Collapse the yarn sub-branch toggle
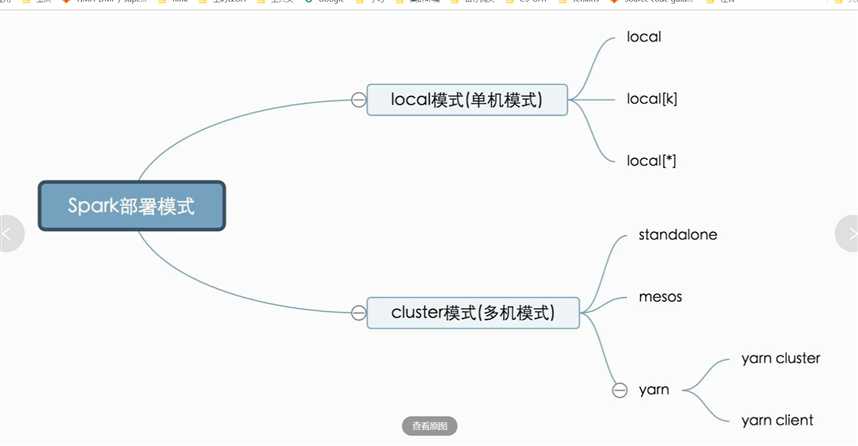Screen dimensions: 858x446 point(619,390)
